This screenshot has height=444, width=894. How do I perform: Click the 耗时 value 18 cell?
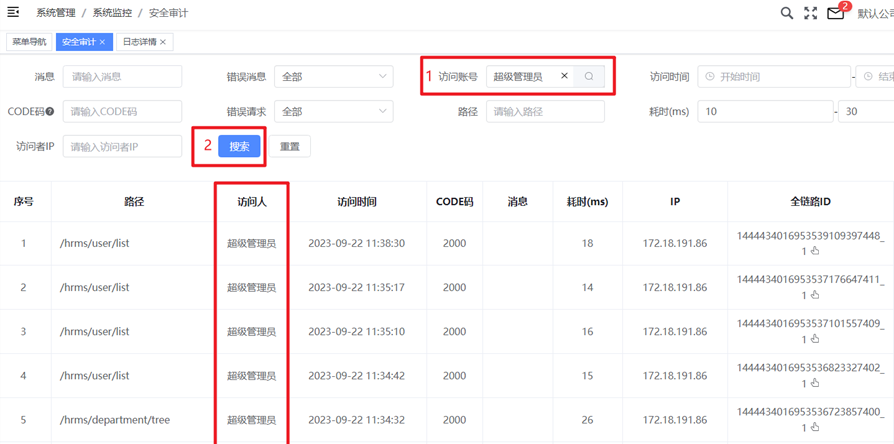click(x=587, y=243)
